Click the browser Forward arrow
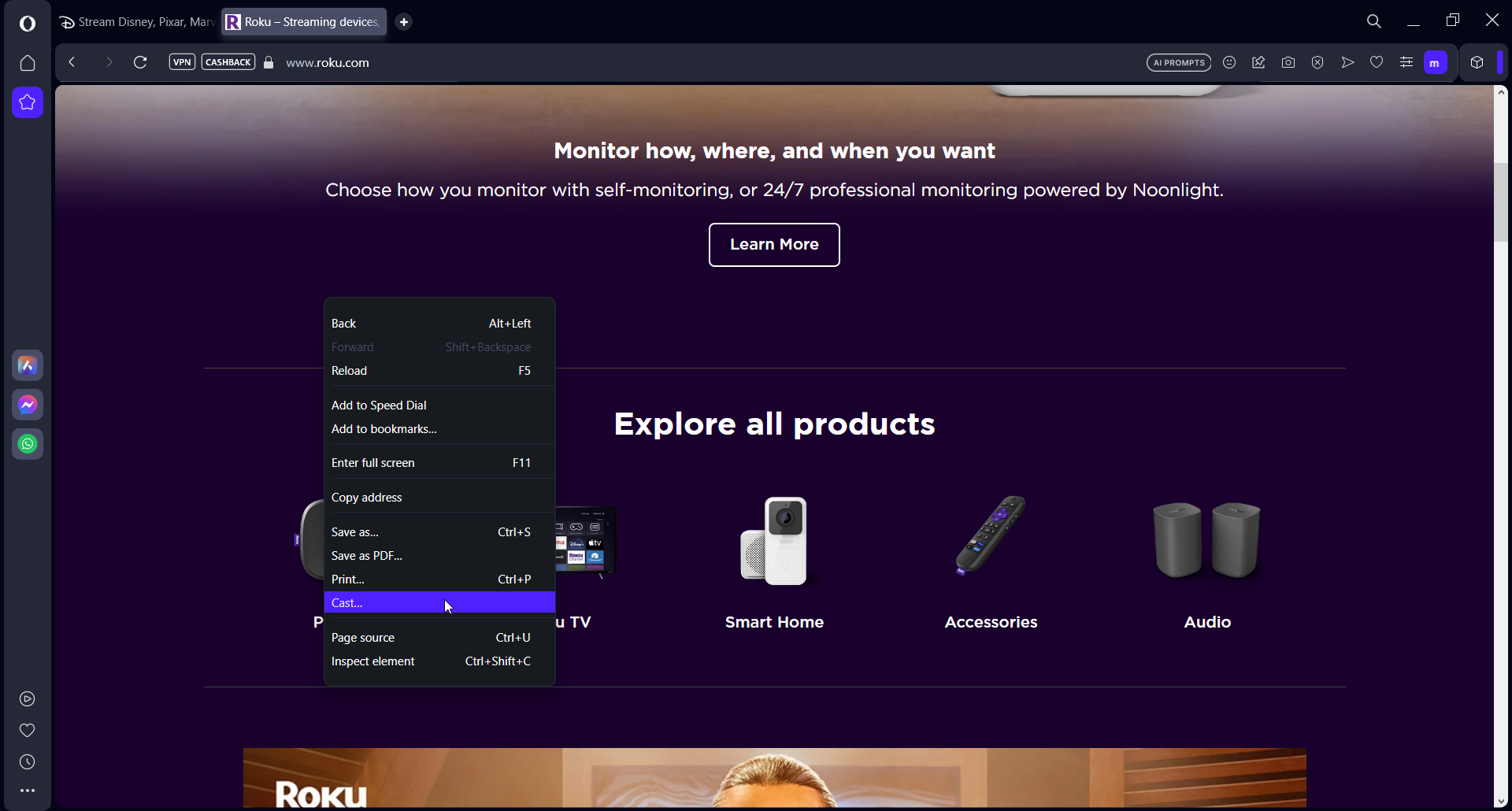1512x811 pixels. (x=109, y=62)
